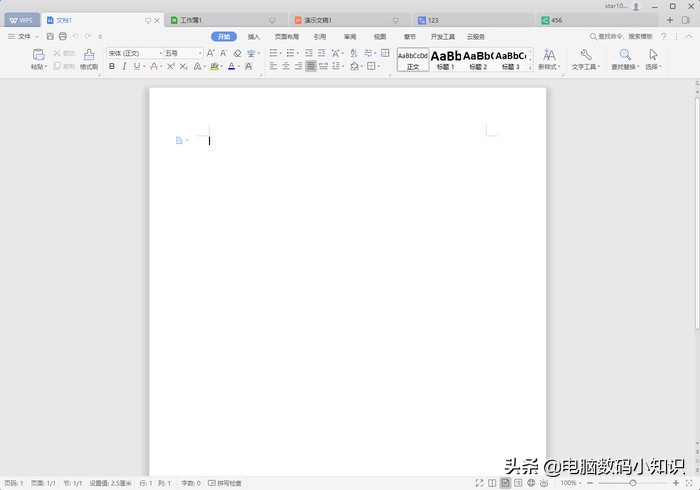700x490 pixels.
Task: Open the Find and Replace (查找替换) tool
Action: pyautogui.click(x=626, y=59)
